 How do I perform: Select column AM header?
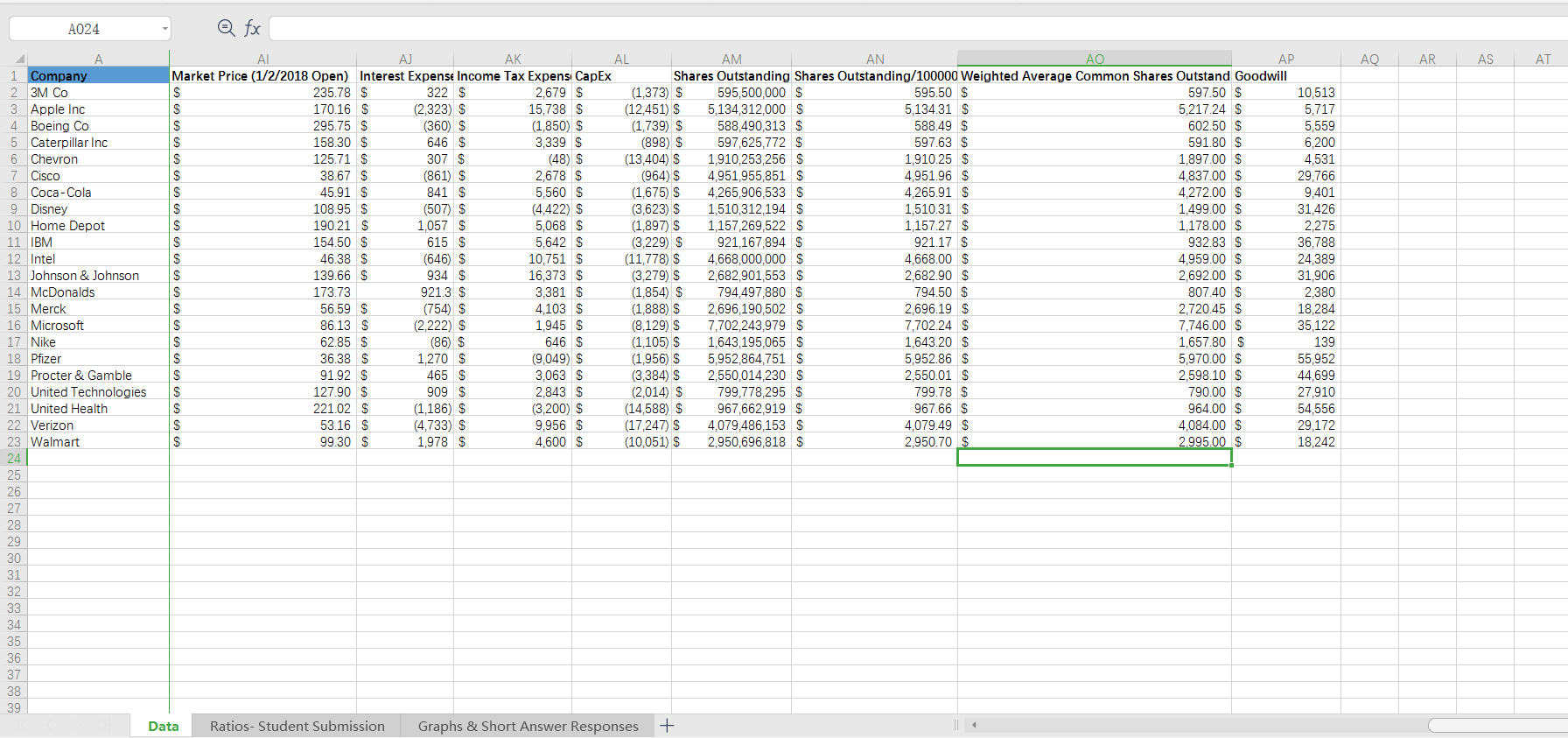(731, 59)
